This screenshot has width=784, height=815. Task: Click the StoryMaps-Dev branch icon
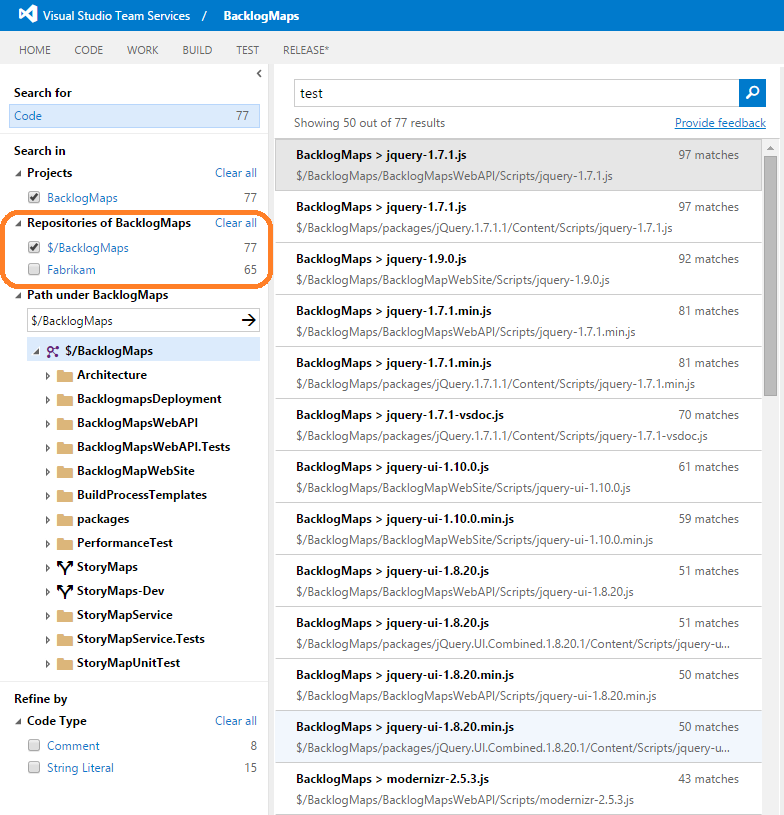click(64, 591)
